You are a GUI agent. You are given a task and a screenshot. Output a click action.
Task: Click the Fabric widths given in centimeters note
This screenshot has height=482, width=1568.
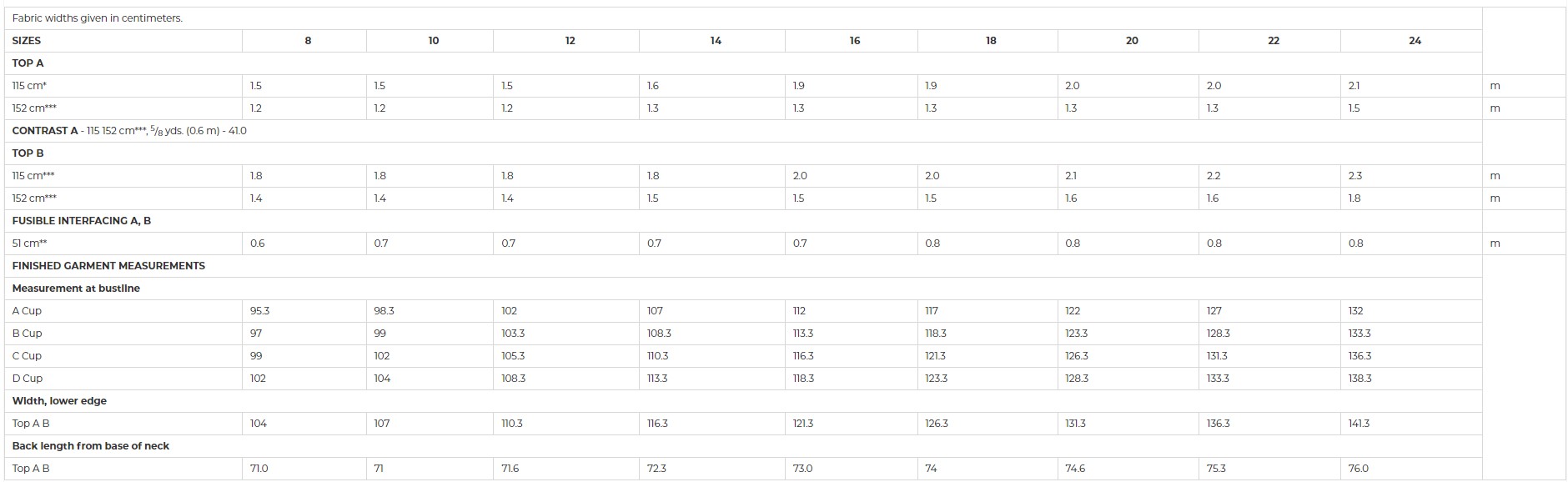[x=98, y=18]
